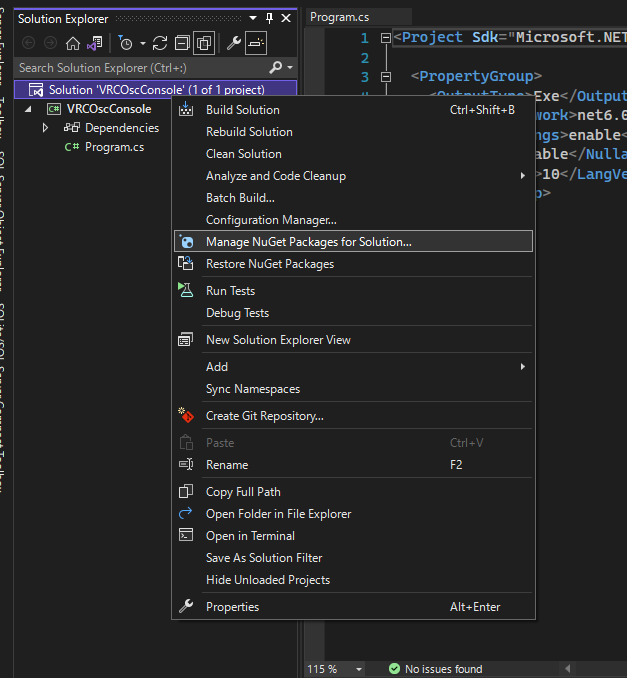This screenshot has width=627, height=678.
Task: Click the Pending Changes Filter clock icon
Action: point(125,43)
